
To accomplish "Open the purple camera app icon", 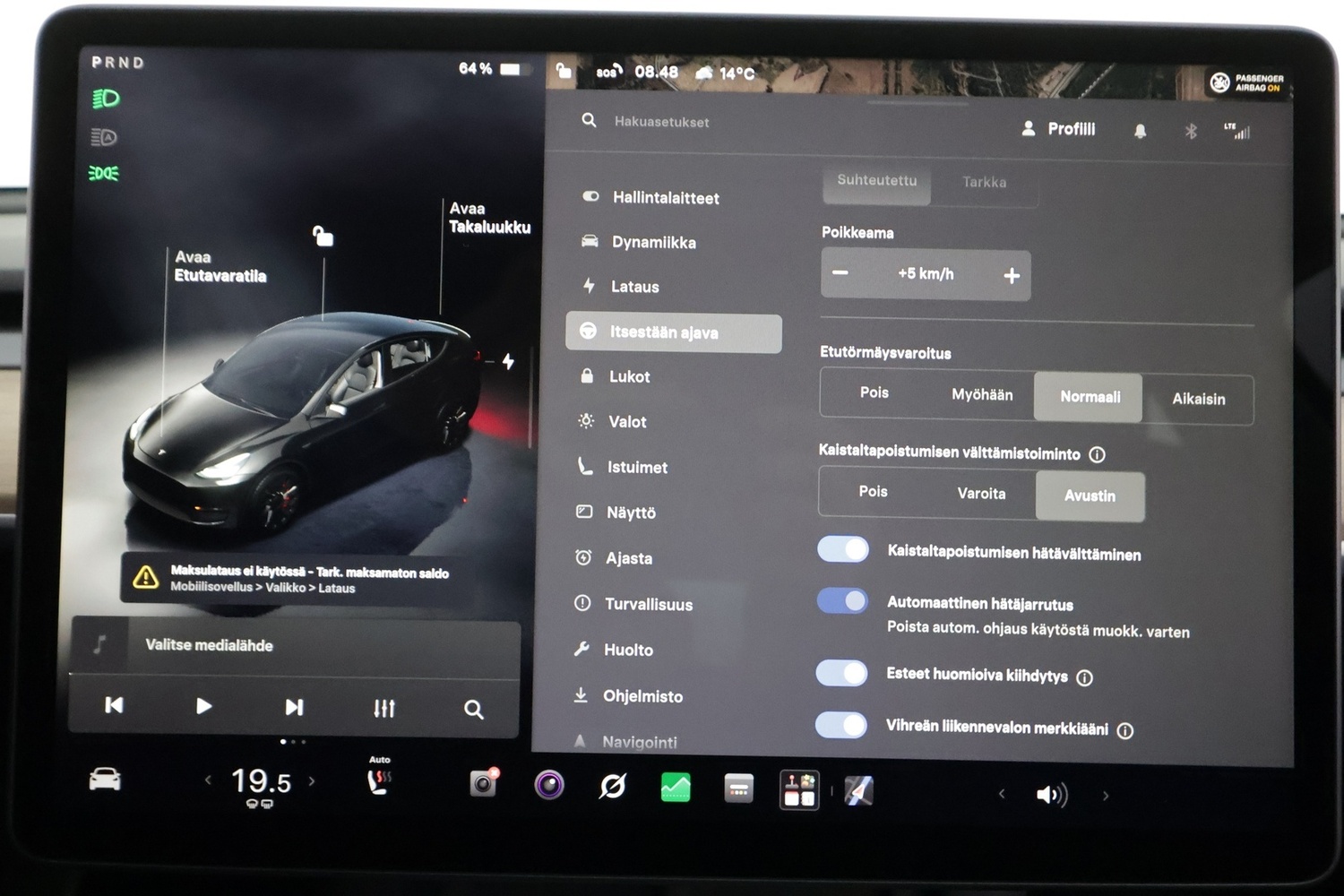I will 549,785.
